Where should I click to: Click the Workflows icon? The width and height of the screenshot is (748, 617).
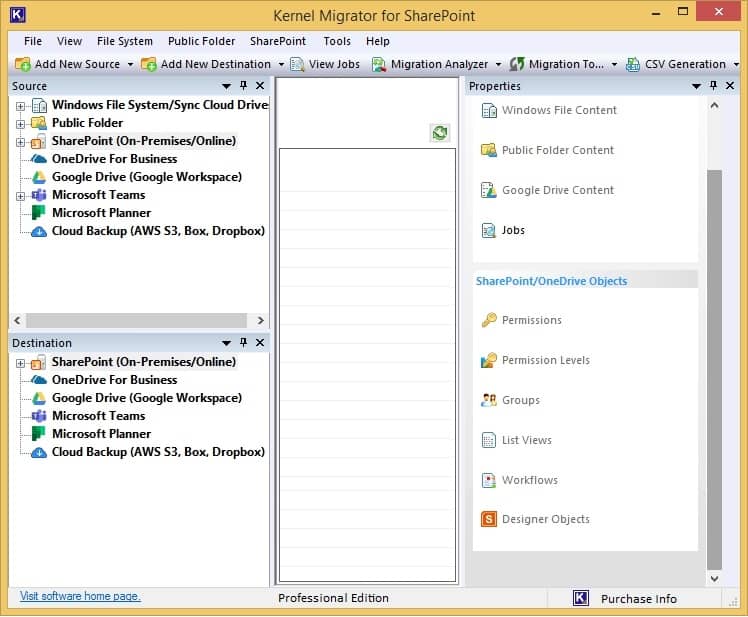click(488, 480)
